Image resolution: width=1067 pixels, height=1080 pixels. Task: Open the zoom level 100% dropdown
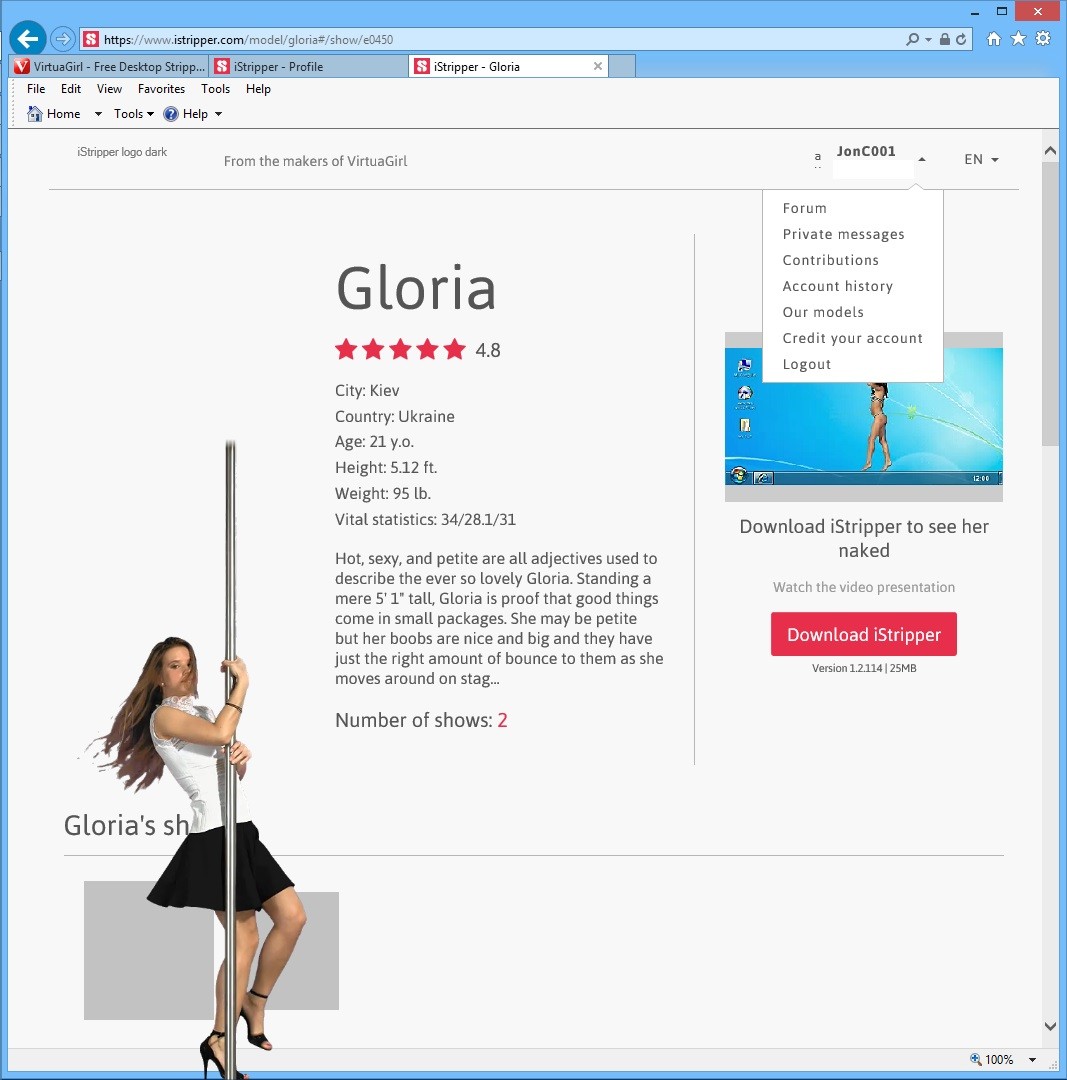[1032, 1060]
